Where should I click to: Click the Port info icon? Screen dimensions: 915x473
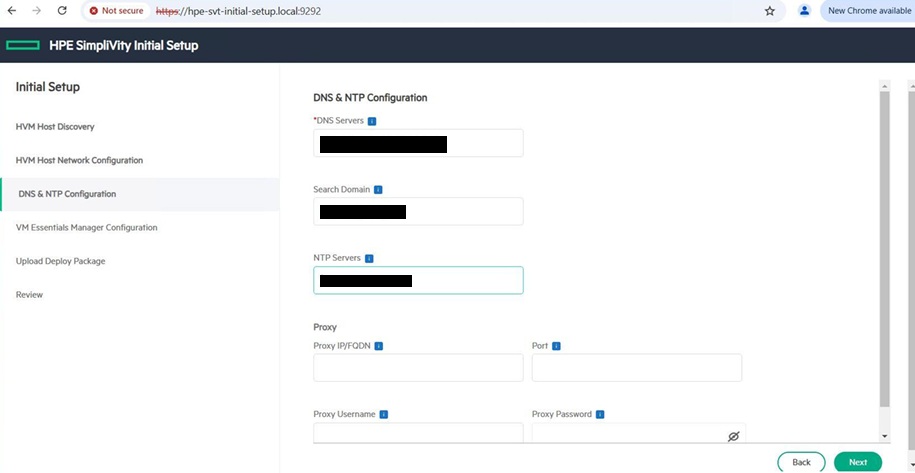click(556, 346)
